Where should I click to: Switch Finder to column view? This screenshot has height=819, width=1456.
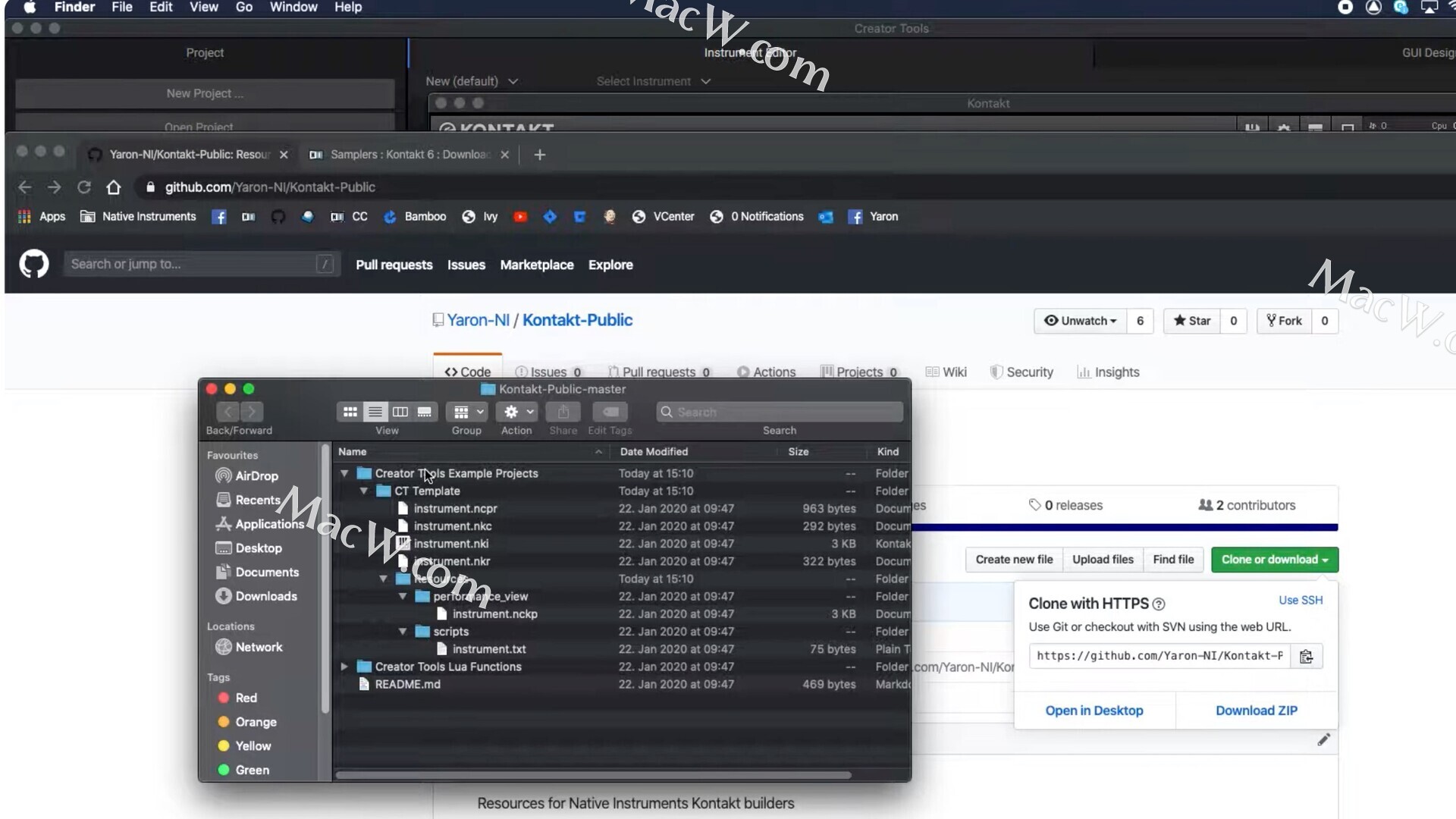click(400, 412)
